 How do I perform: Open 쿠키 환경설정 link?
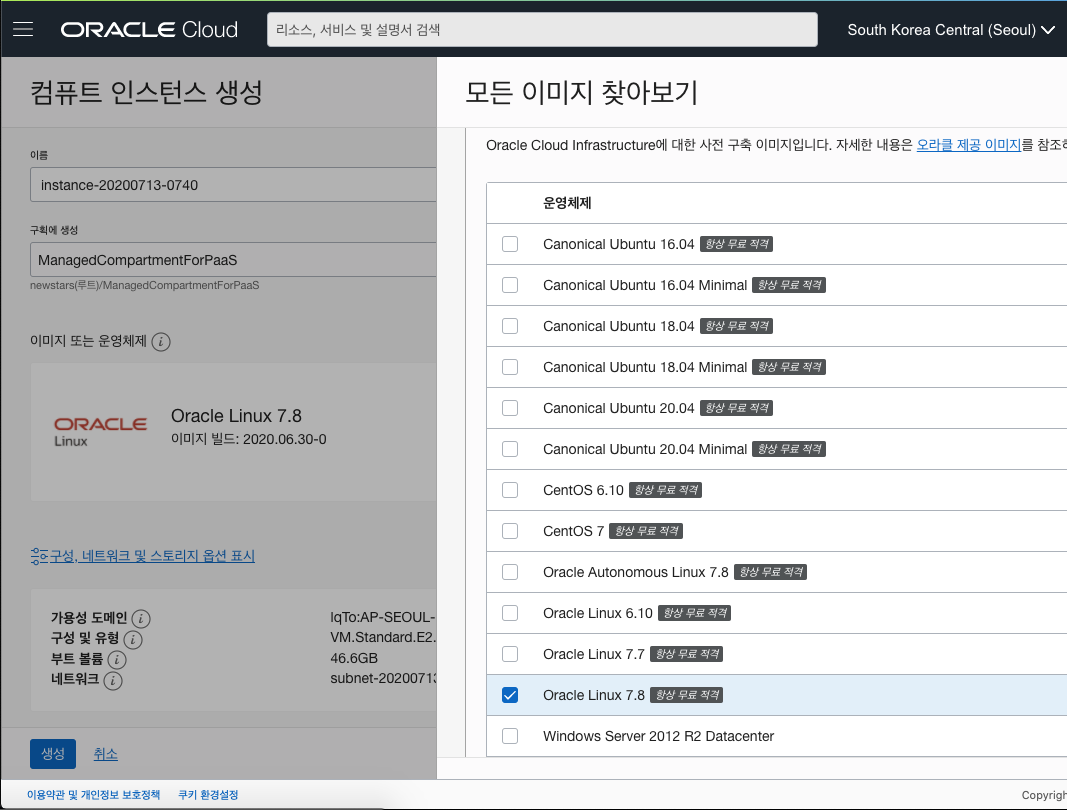coord(208,794)
